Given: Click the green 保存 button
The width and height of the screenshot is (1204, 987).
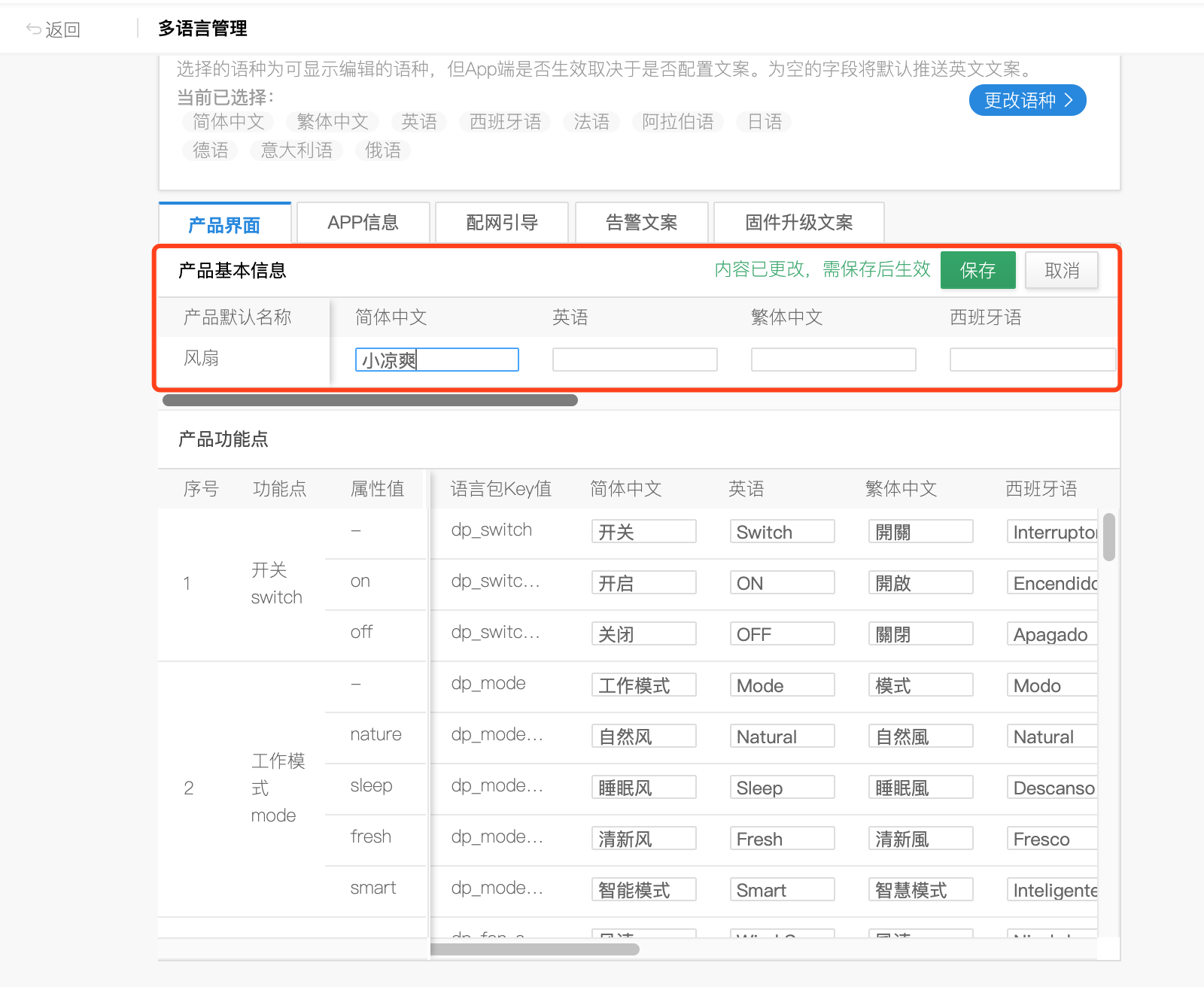Looking at the screenshot, I should pyautogui.click(x=978, y=270).
